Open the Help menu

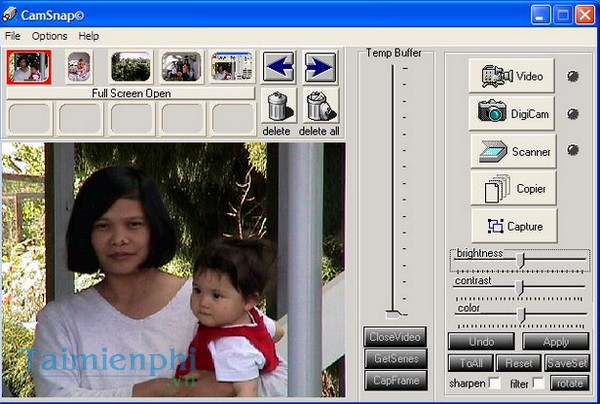pyautogui.click(x=89, y=36)
